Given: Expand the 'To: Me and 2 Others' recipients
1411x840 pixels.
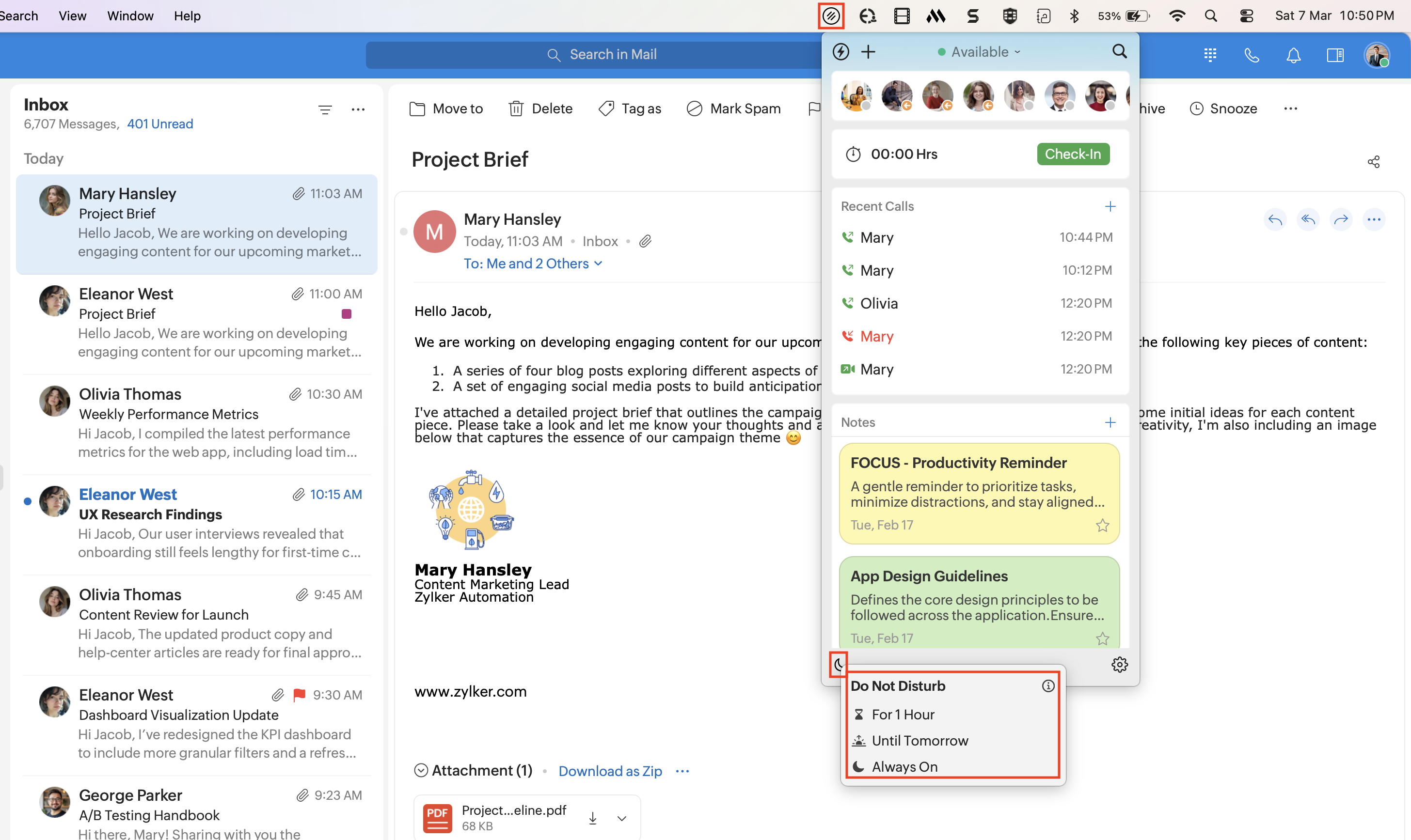Looking at the screenshot, I should pos(532,264).
